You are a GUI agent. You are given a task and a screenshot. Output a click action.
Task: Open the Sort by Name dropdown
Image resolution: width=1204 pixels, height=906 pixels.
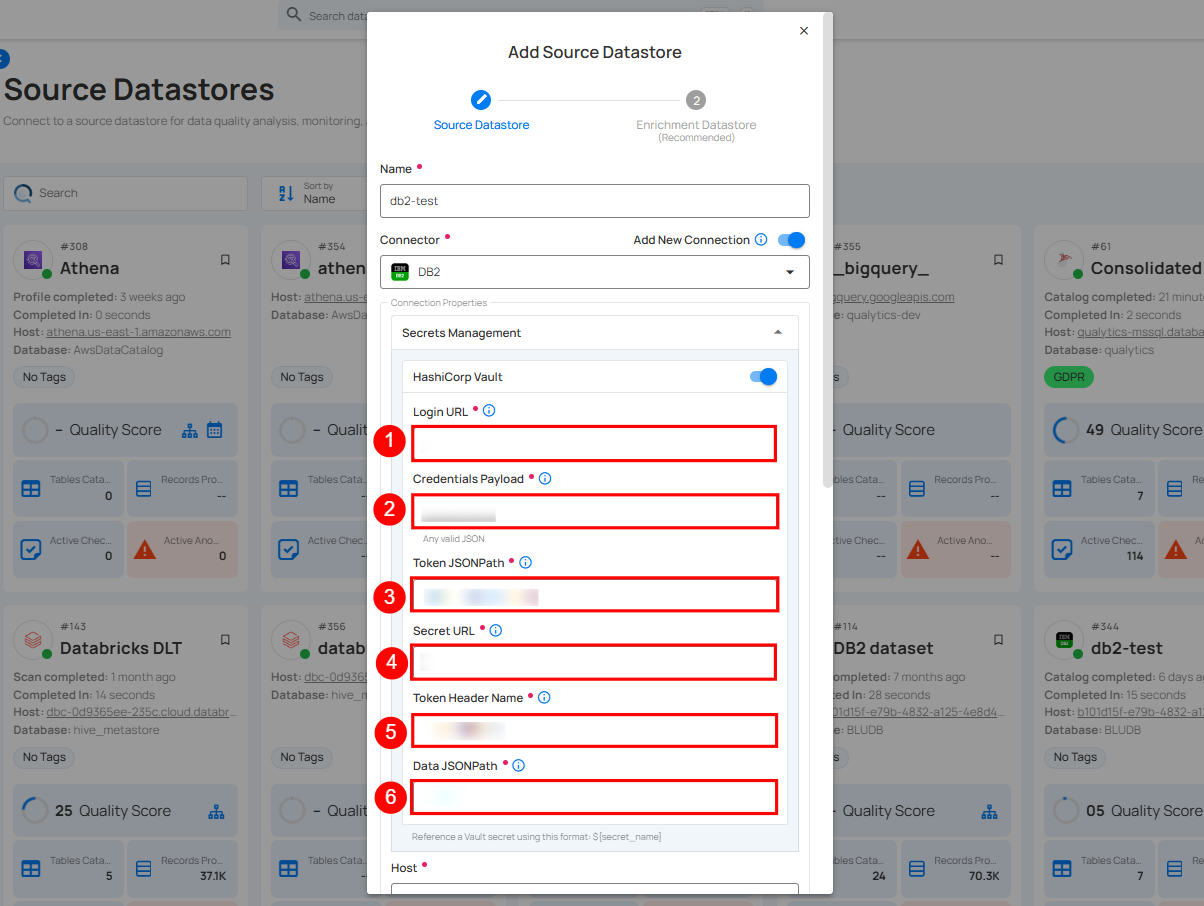click(310, 193)
